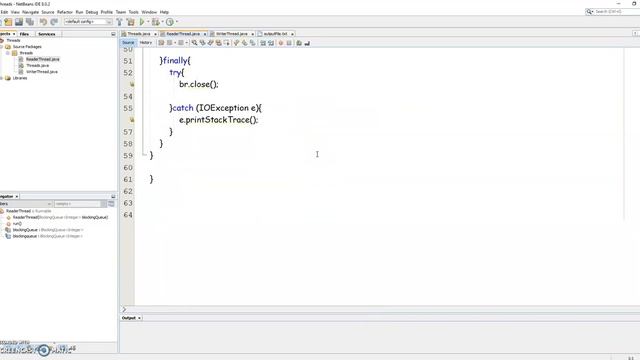Close the outputfile.txt tab
Viewport: 640px width, 360px height.
(x=292, y=34)
